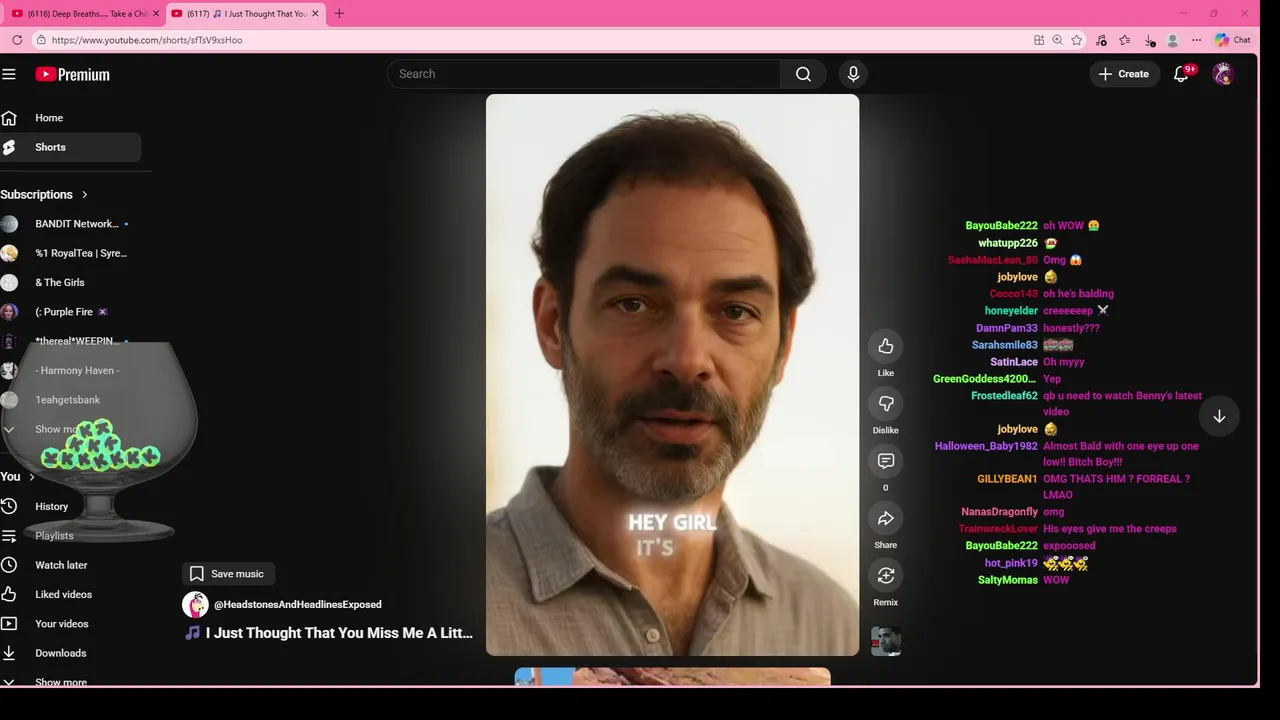This screenshot has height=720, width=1280.
Task: Click the uploader's channel avatar
Action: click(x=195, y=604)
